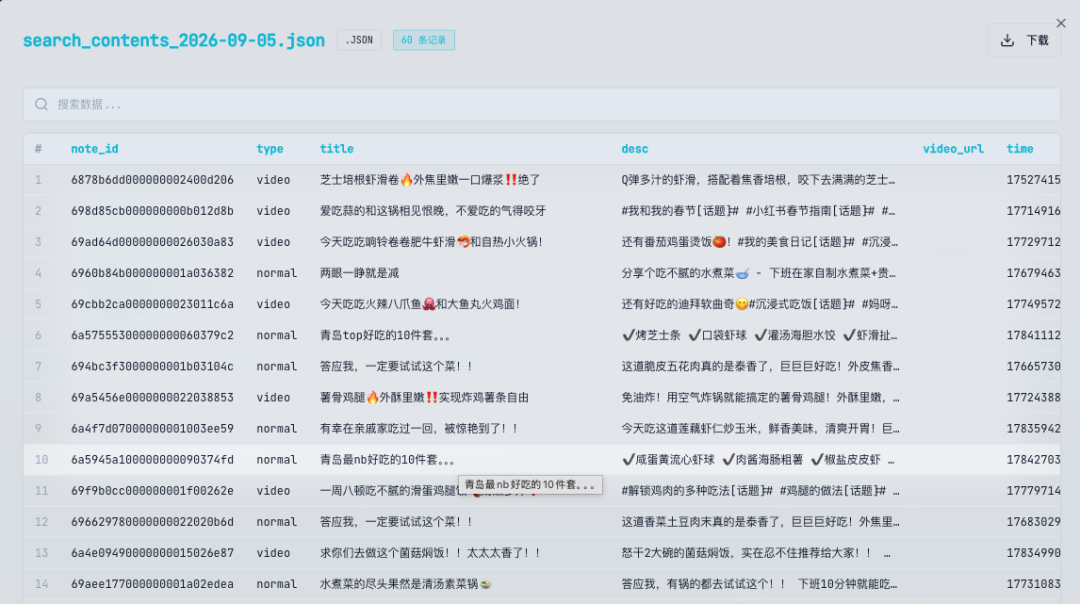
Task: Click the # column header
Action: [38, 149]
